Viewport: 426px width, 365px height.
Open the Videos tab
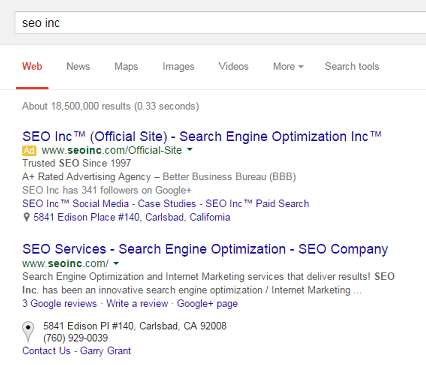click(x=234, y=66)
